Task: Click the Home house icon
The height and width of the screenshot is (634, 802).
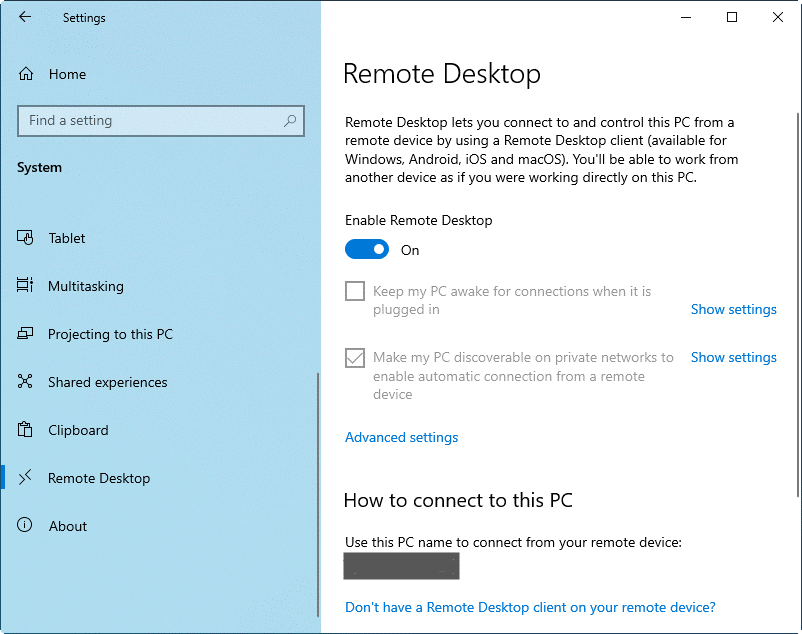Action: tap(26, 74)
